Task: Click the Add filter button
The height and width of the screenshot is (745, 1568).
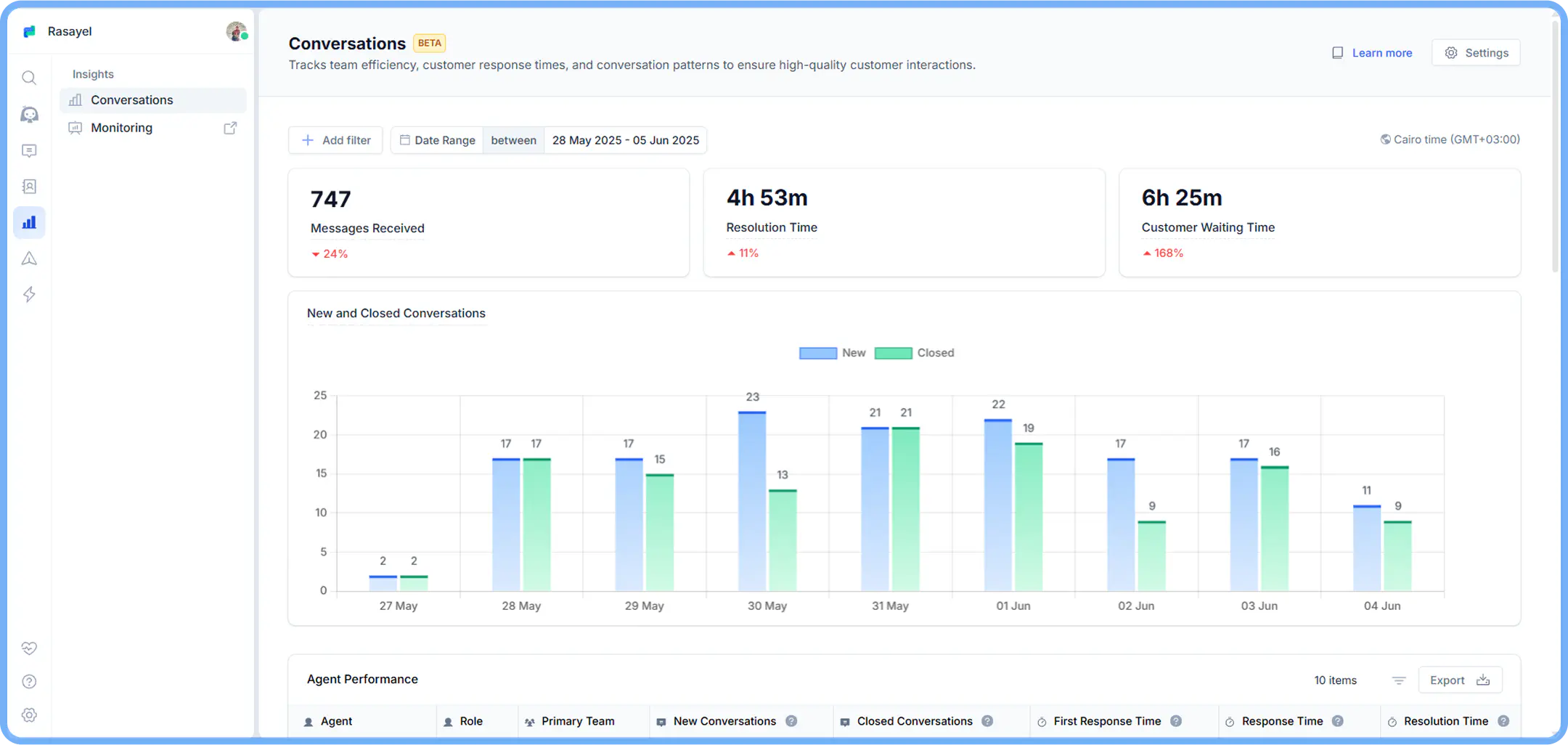Action: (x=335, y=140)
